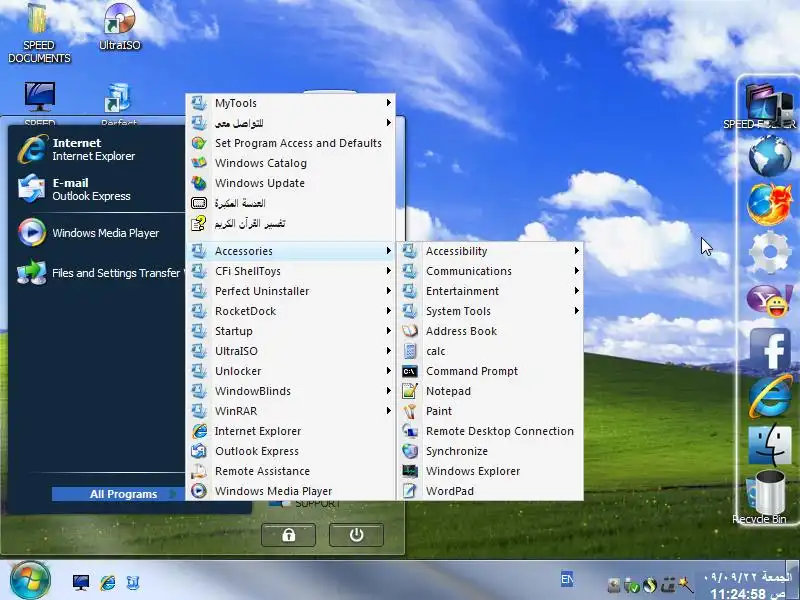Open the SPEED FOLDER dock icon
800x600 pixels.
tap(769, 105)
